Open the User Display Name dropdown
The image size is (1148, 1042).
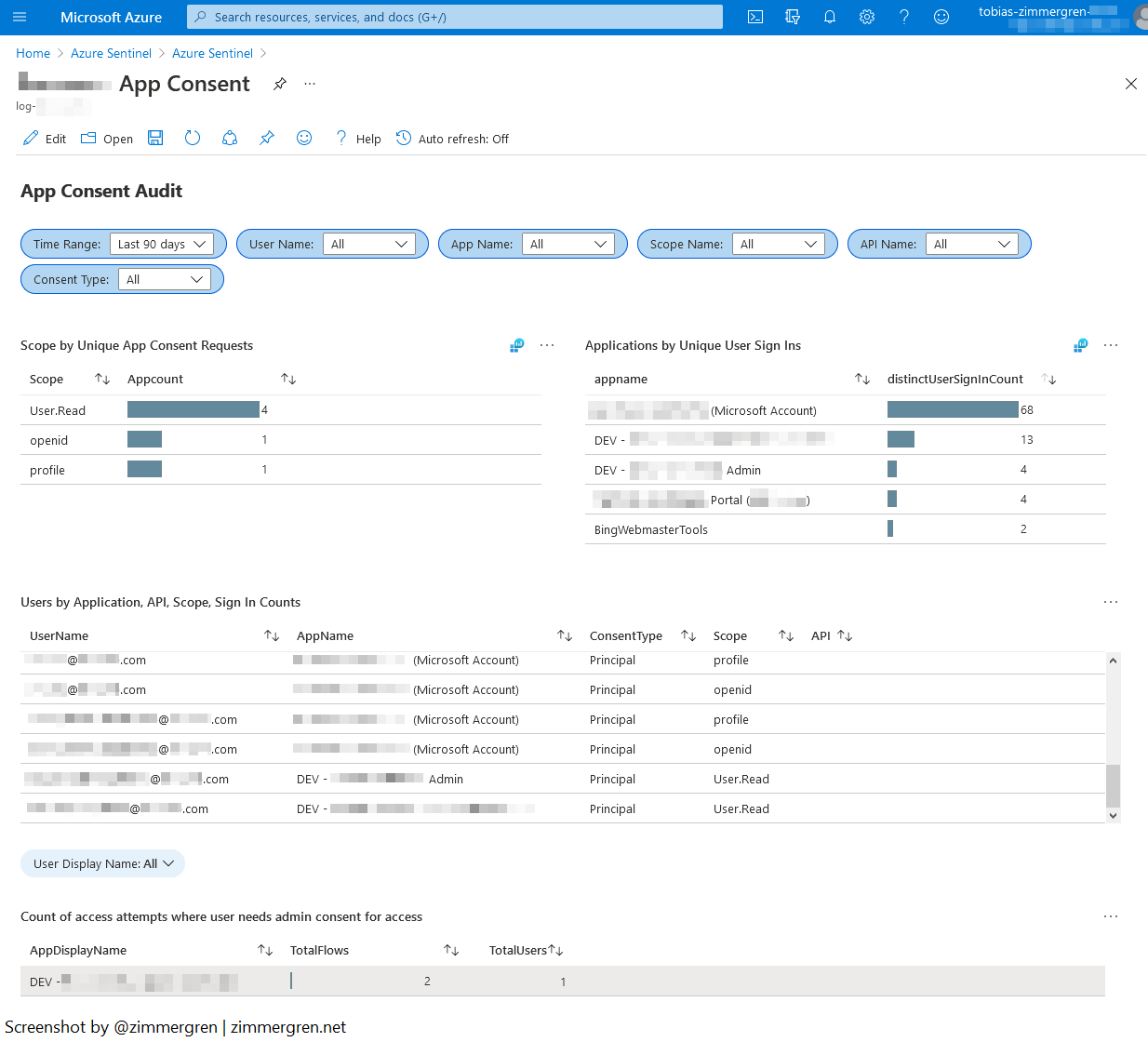[x=102, y=863]
